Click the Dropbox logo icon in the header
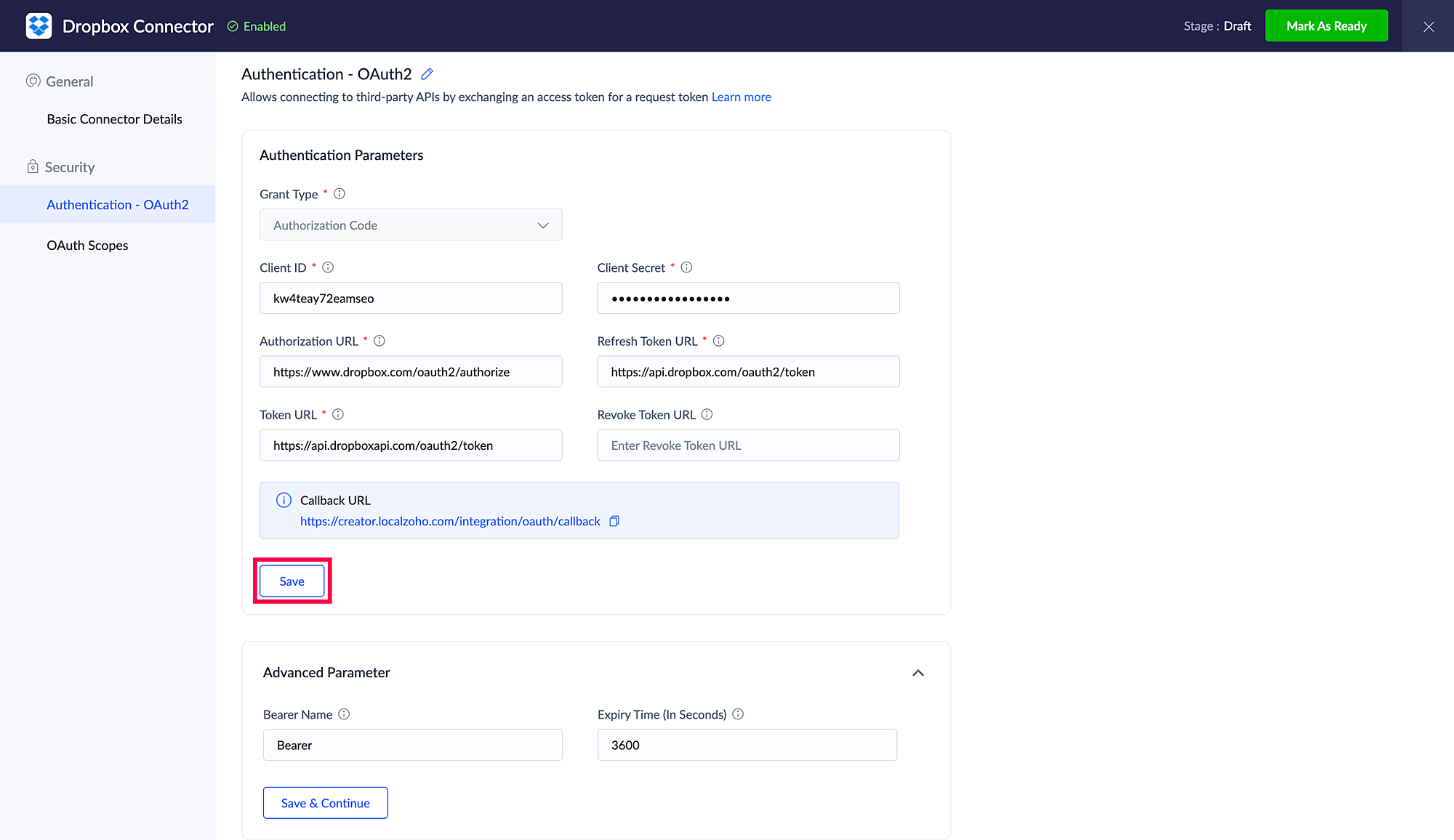This screenshot has width=1454, height=840. [39, 26]
